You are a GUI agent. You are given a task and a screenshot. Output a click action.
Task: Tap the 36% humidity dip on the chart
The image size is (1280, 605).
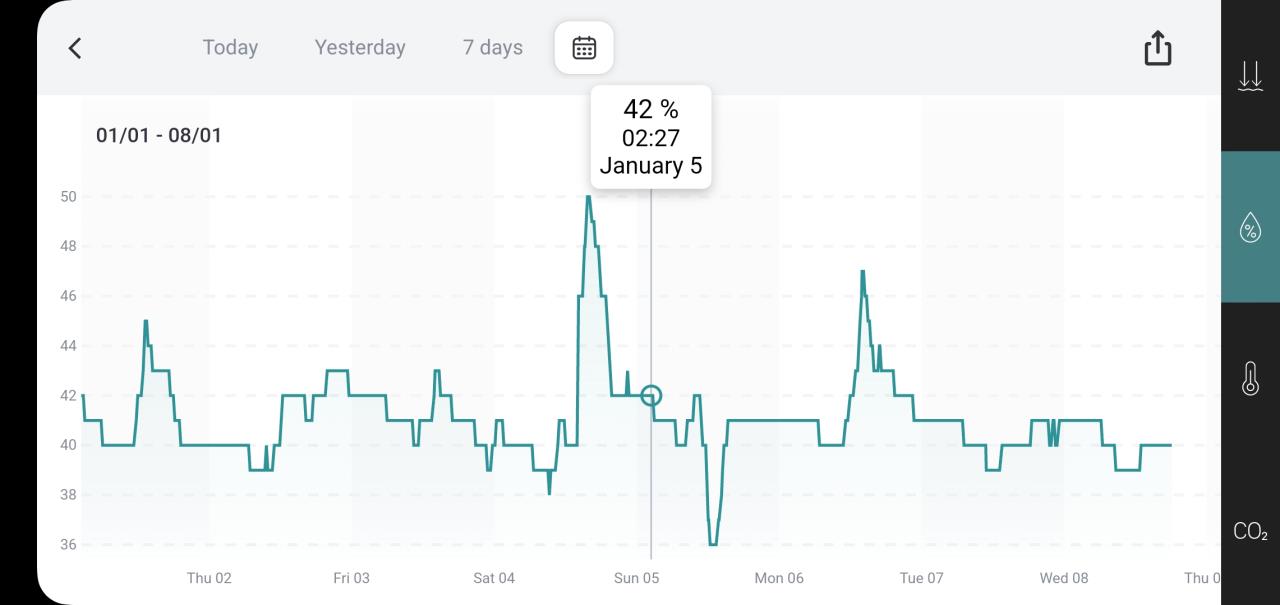(x=713, y=543)
